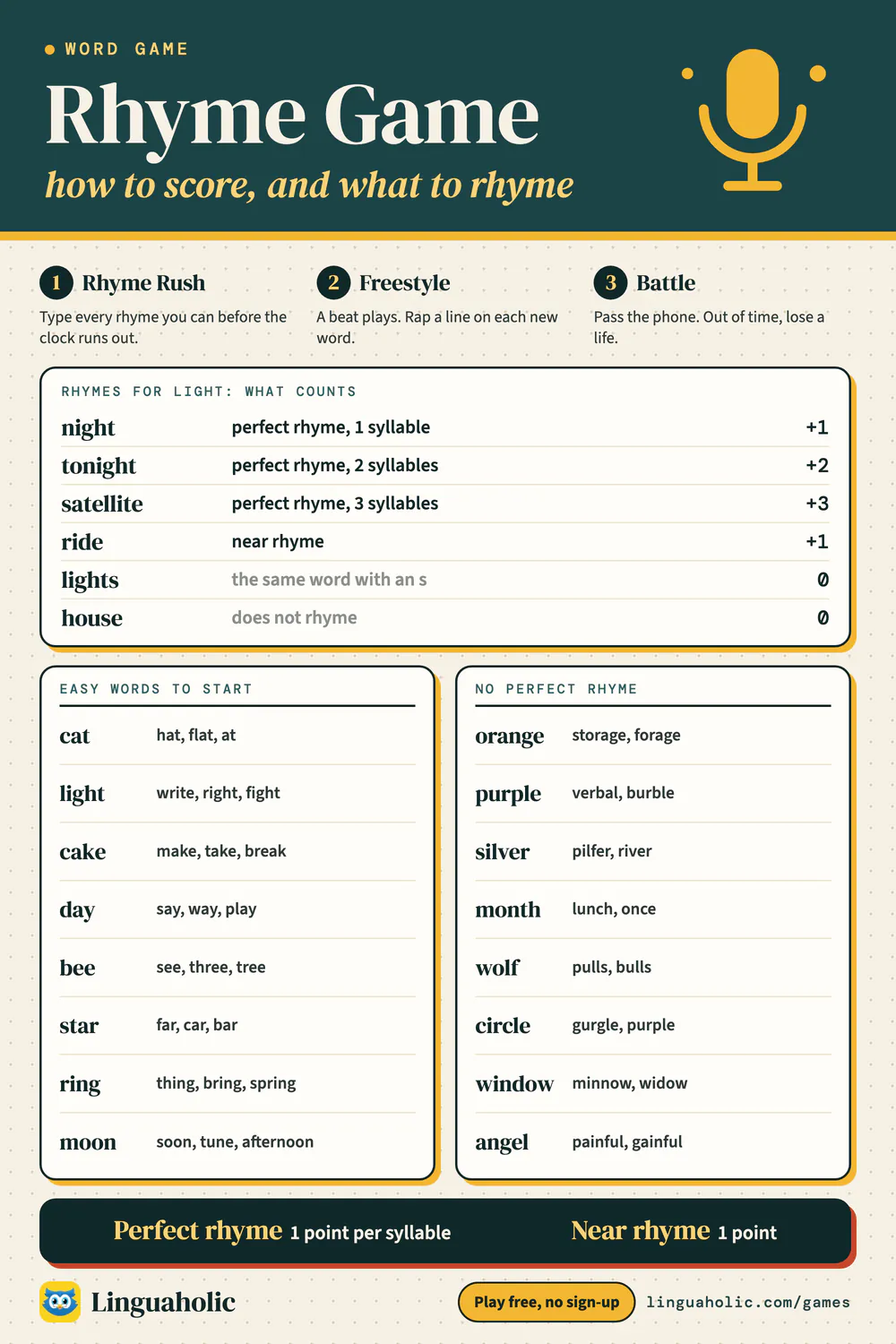Click NO PERFECT RHYME header
Image resolution: width=896 pixels, height=1344 pixels.
556,689
